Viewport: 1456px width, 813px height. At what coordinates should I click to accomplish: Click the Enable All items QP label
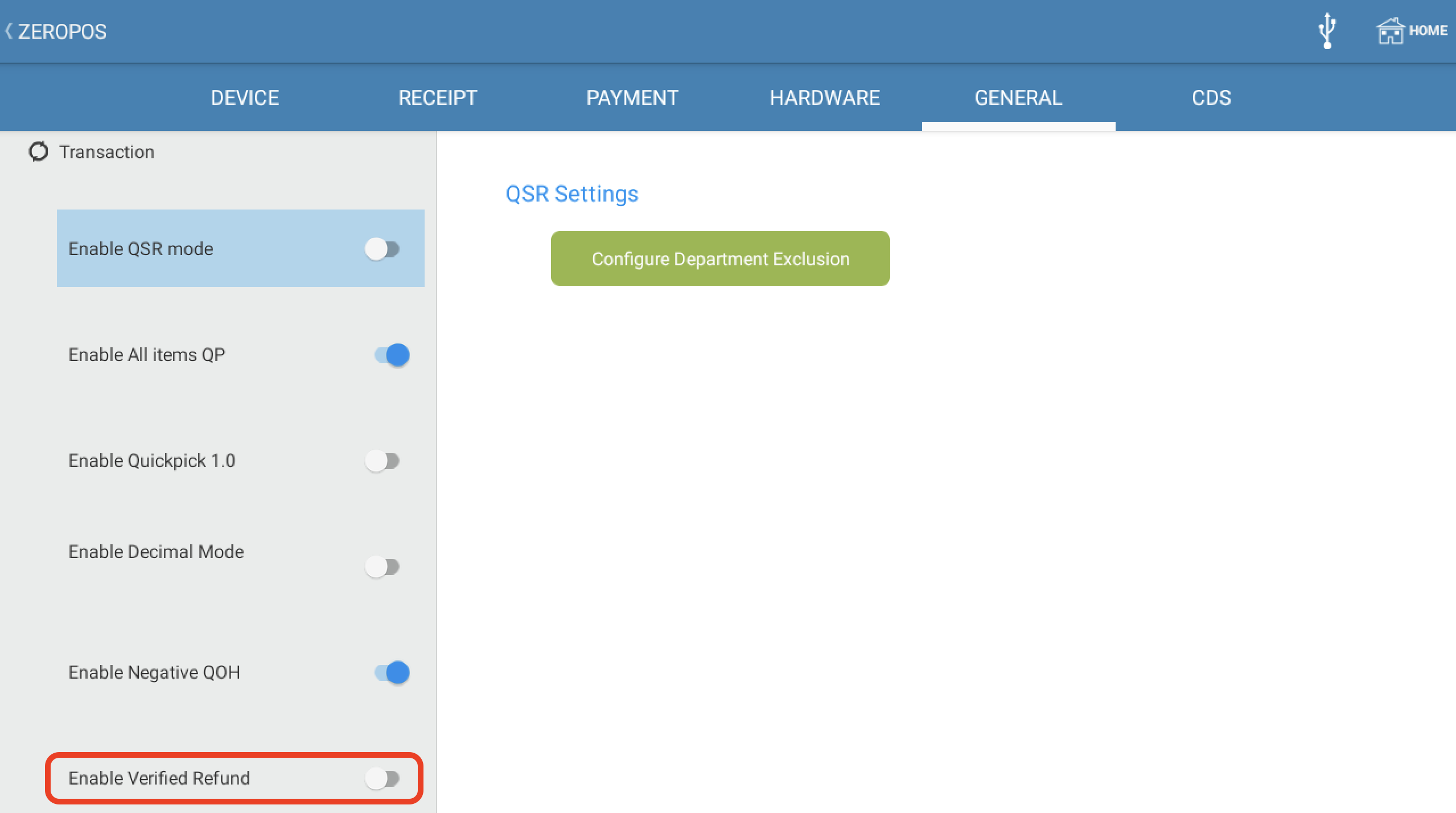click(x=147, y=355)
